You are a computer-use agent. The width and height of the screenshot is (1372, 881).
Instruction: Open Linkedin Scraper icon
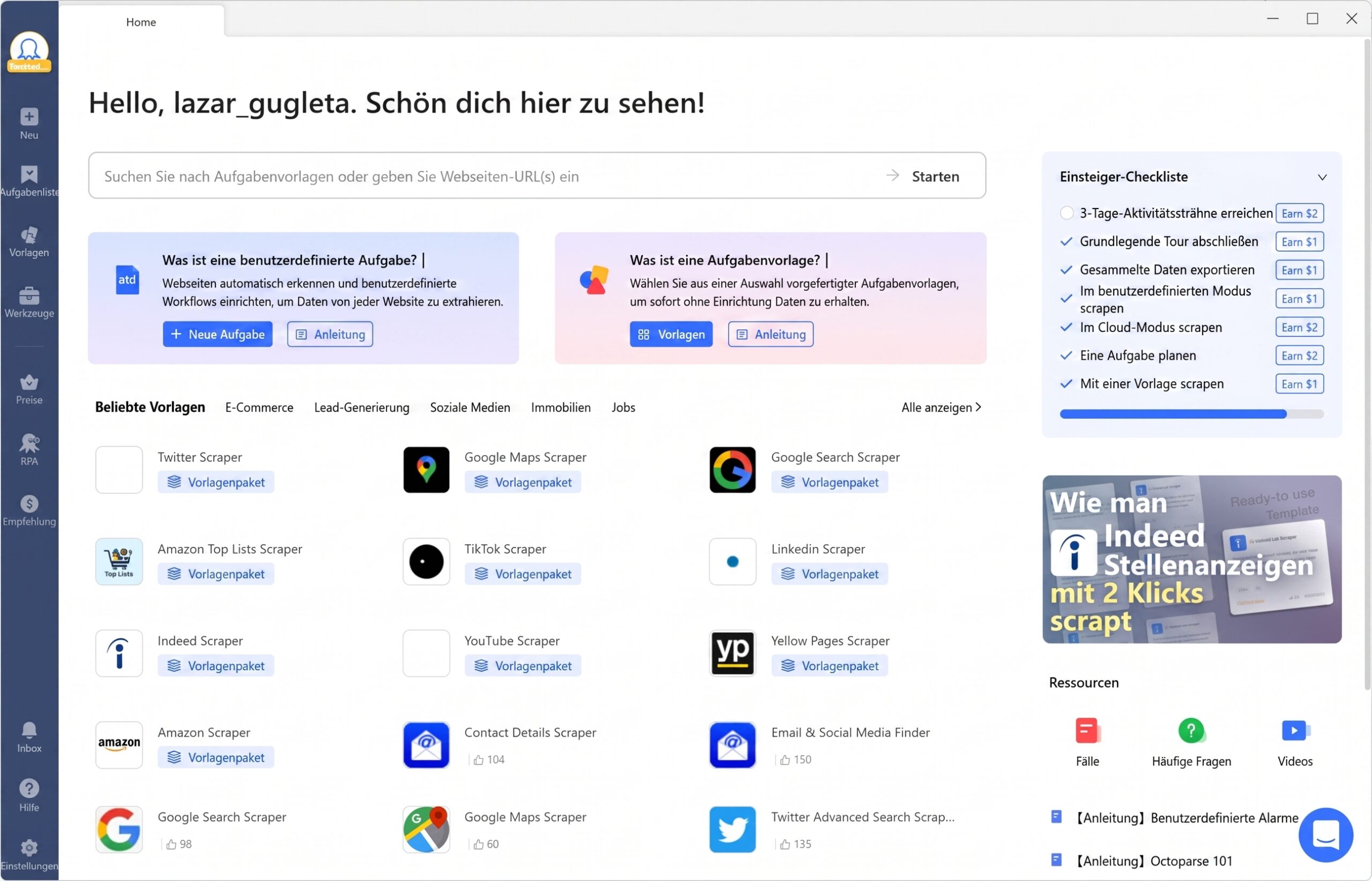[x=732, y=562]
